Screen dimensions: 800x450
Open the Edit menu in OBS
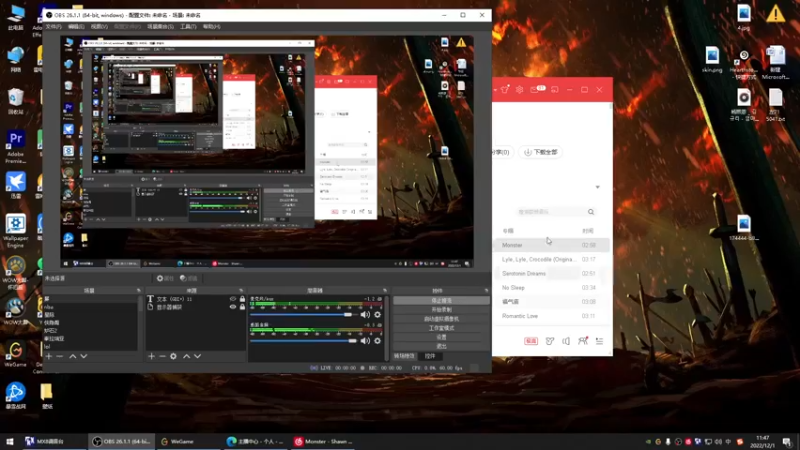click(x=76, y=27)
